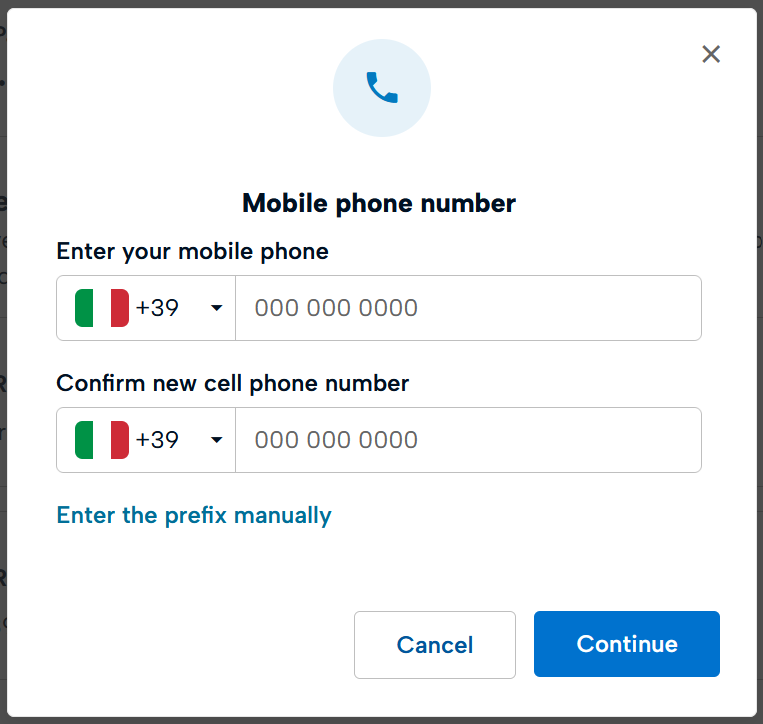Image resolution: width=763 pixels, height=724 pixels.
Task: Click the "Enter your mobile phone" label
Action: 193,251
